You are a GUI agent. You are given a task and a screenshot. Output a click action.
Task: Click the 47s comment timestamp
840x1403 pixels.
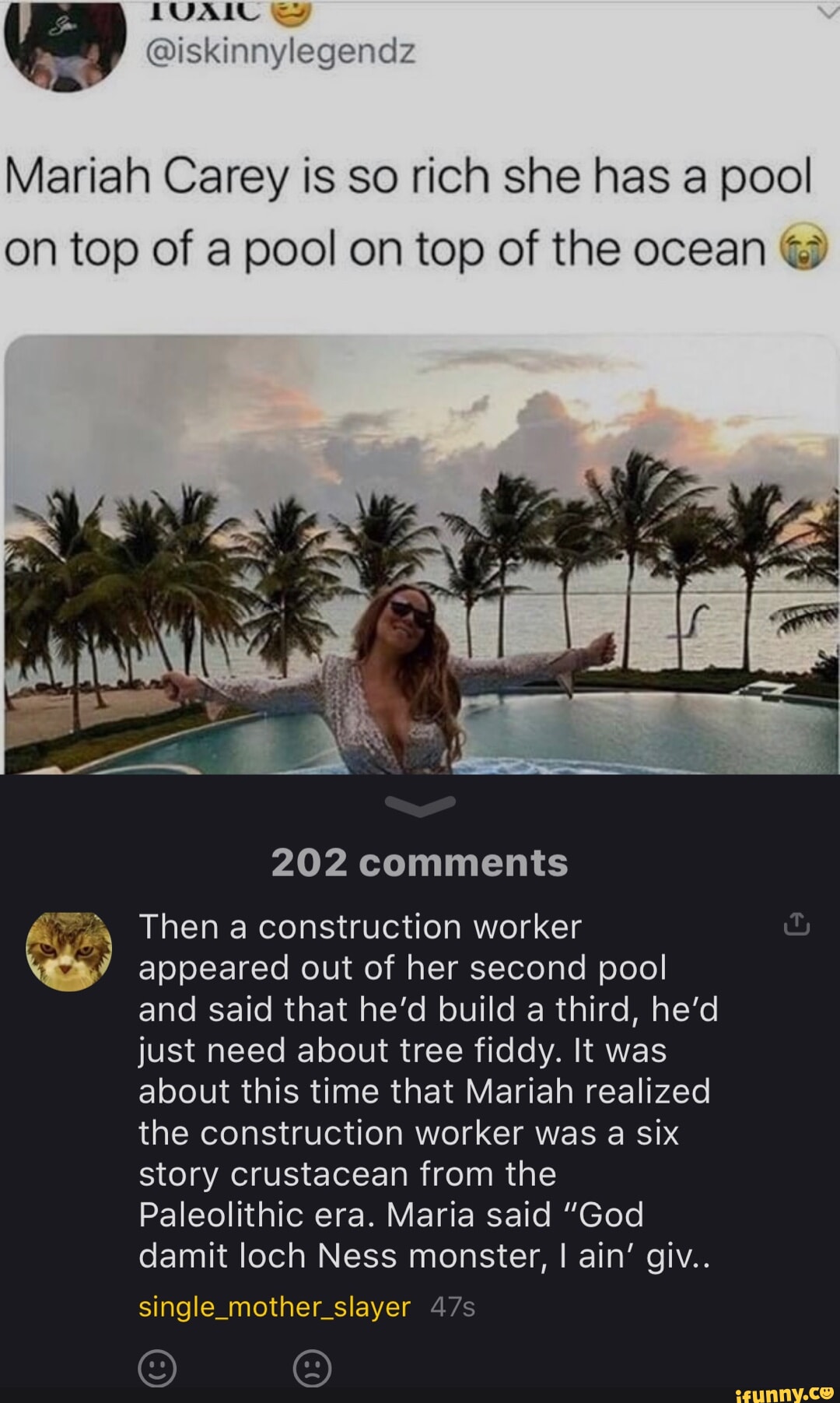pos(452,1307)
